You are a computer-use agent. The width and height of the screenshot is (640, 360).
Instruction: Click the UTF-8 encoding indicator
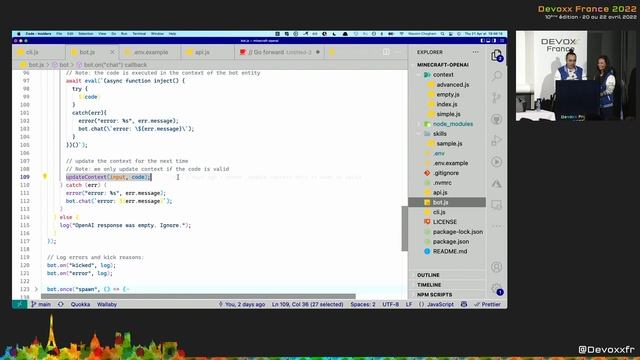391,304
